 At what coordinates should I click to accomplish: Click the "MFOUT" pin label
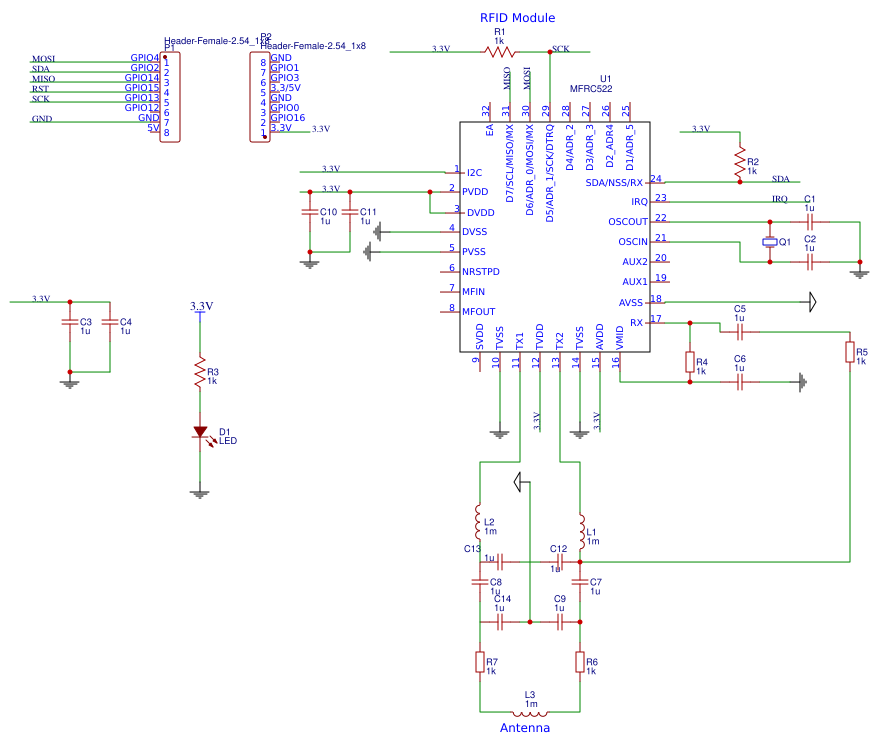tap(479, 312)
